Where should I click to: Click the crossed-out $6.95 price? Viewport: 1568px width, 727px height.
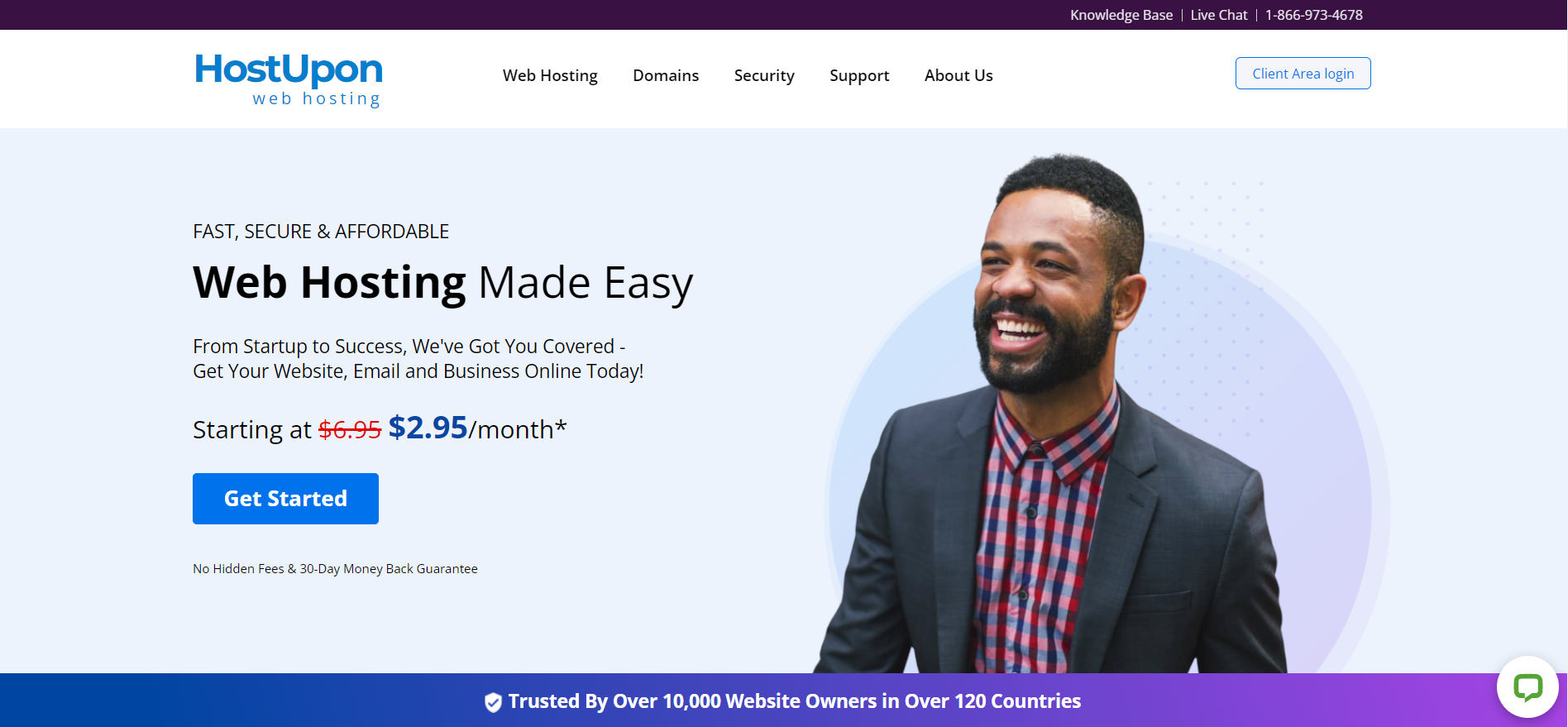point(350,430)
